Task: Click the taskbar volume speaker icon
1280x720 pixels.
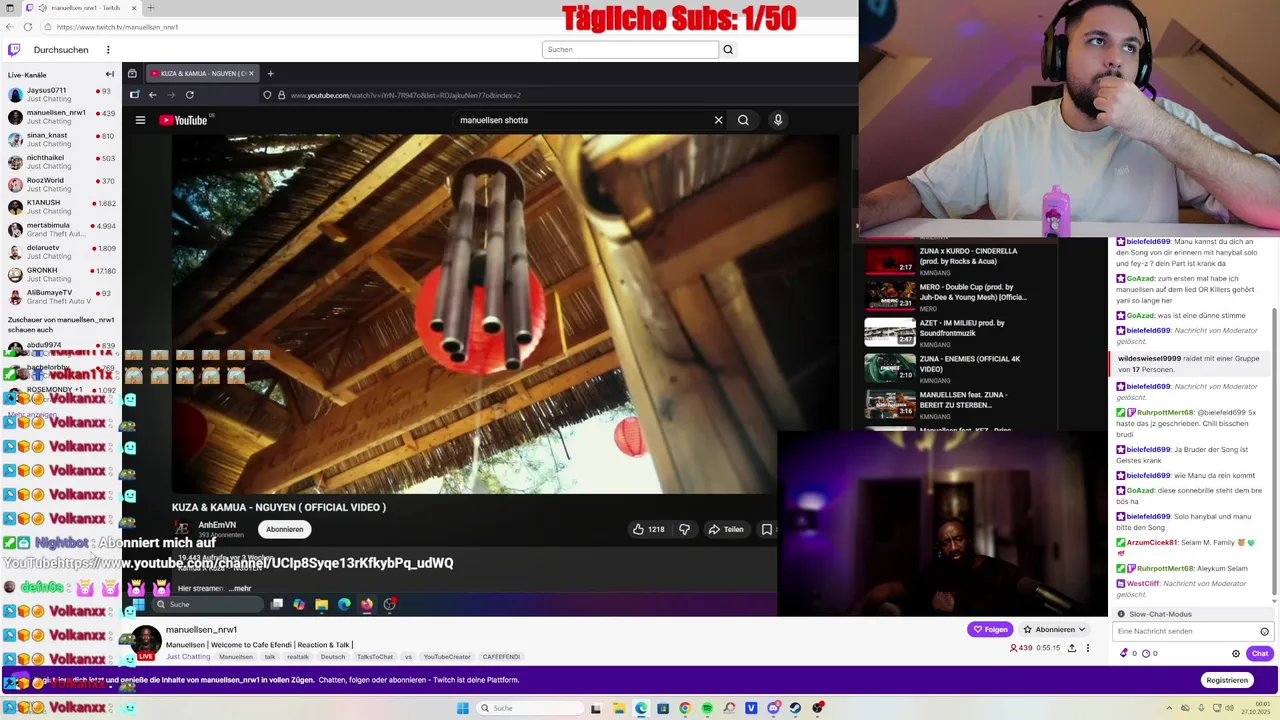Action: 1229,708
